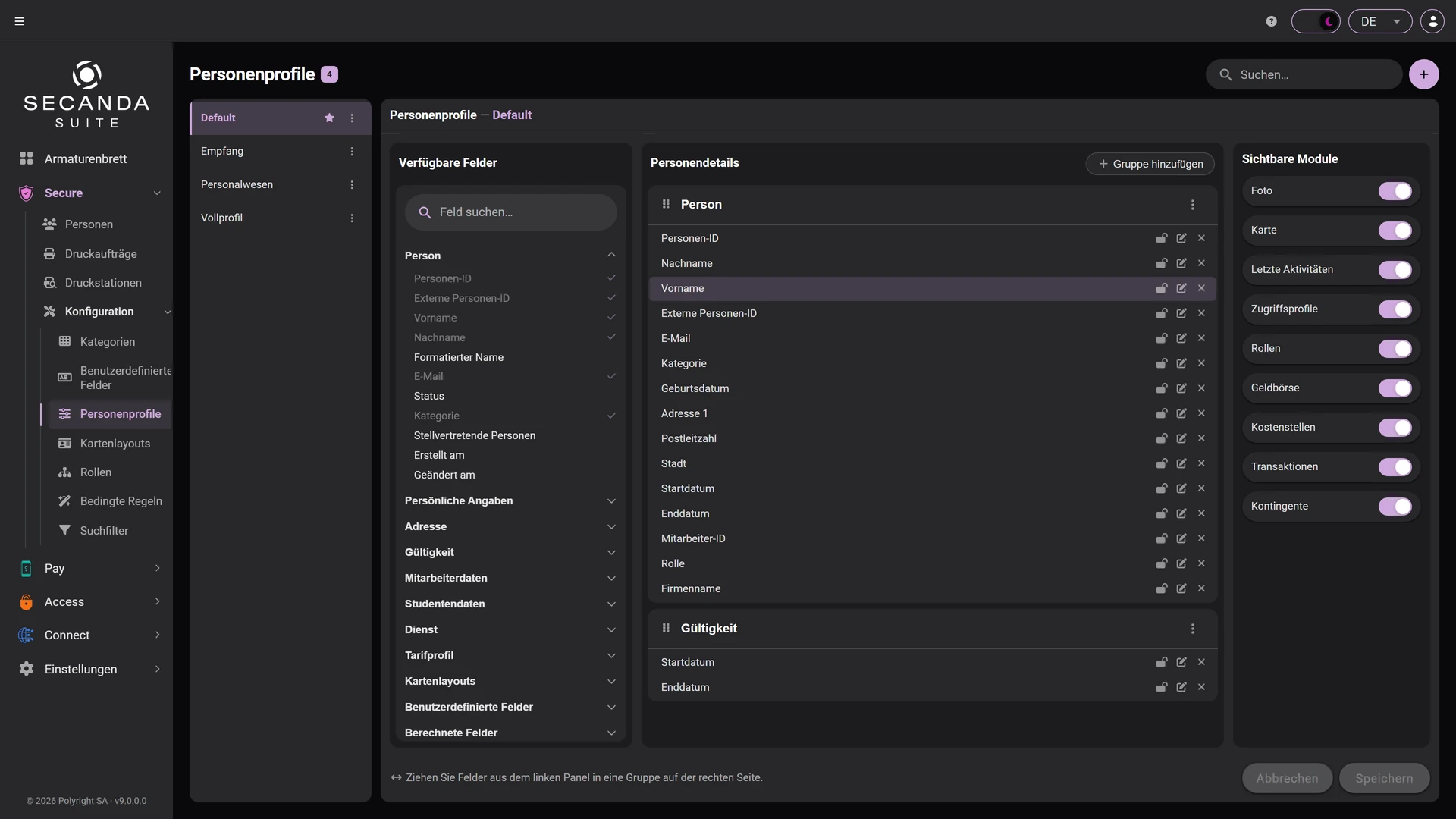Click the Feld suchen search field
Screen dimensions: 1456x819
[x=511, y=212]
